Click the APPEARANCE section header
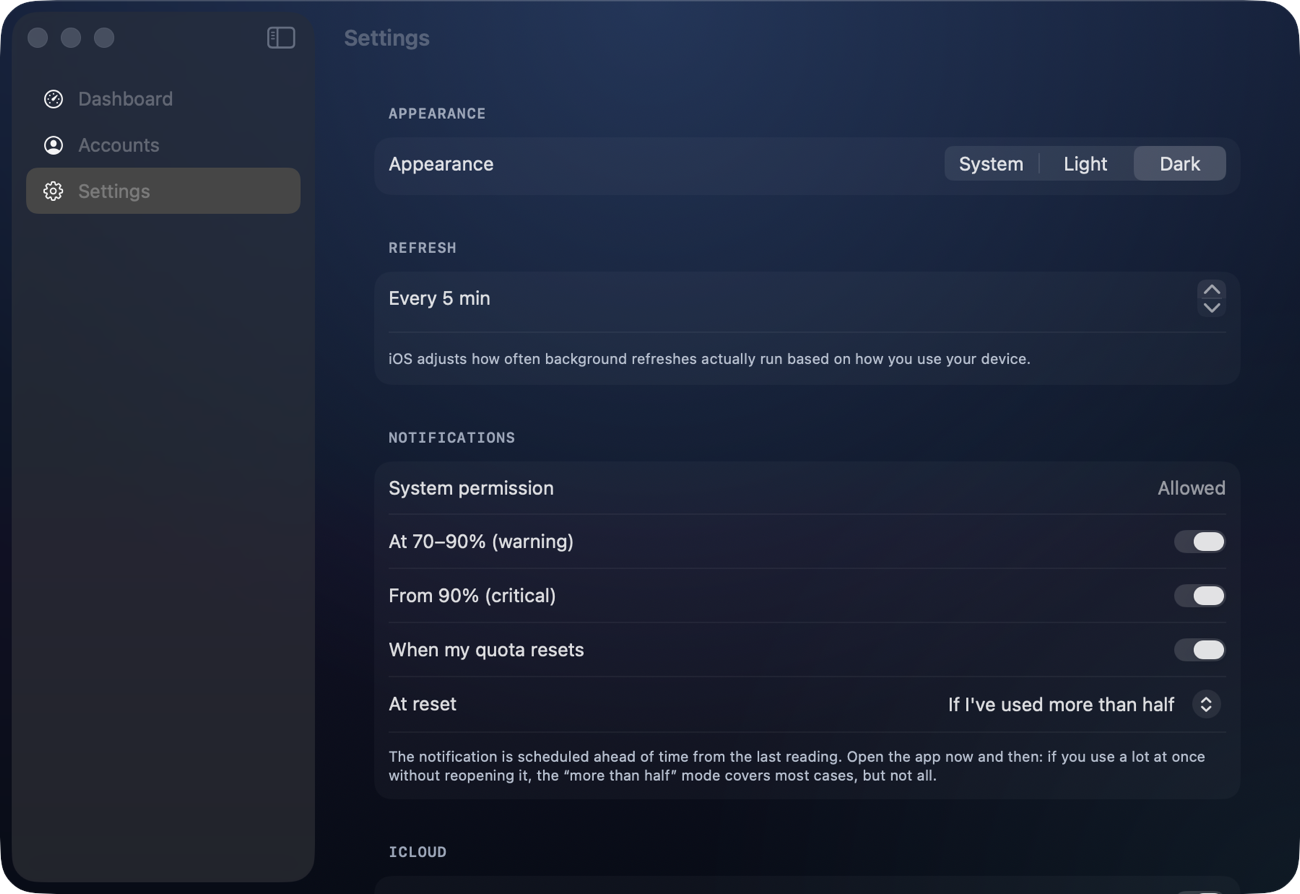The image size is (1300, 894). click(437, 114)
